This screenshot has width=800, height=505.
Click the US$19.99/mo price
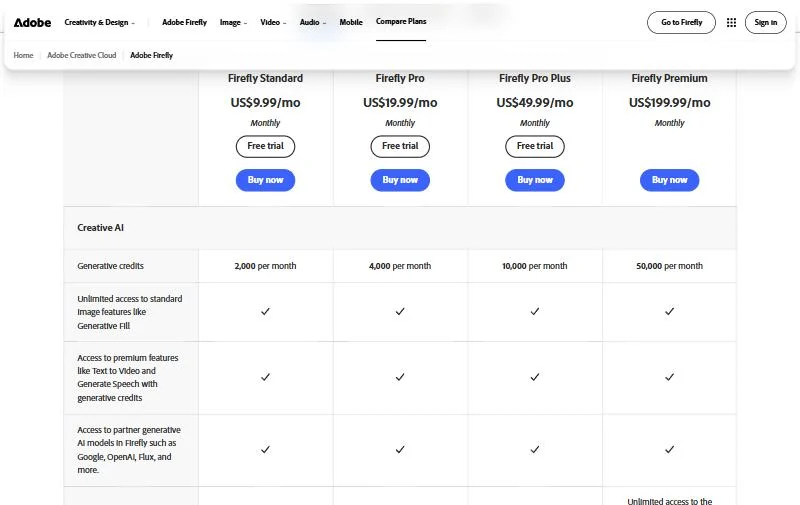coord(400,103)
